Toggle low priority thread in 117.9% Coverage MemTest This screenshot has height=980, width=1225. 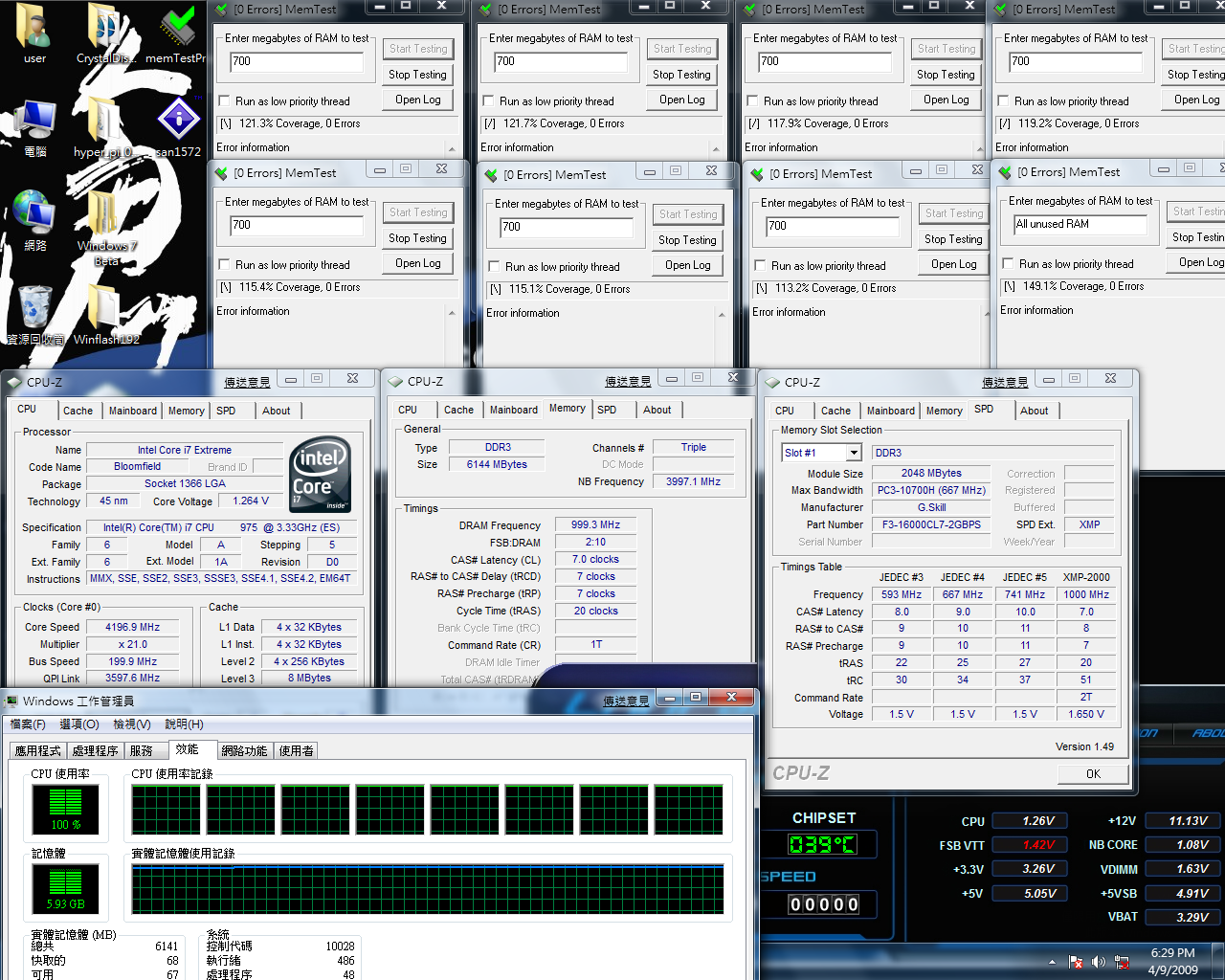click(752, 100)
